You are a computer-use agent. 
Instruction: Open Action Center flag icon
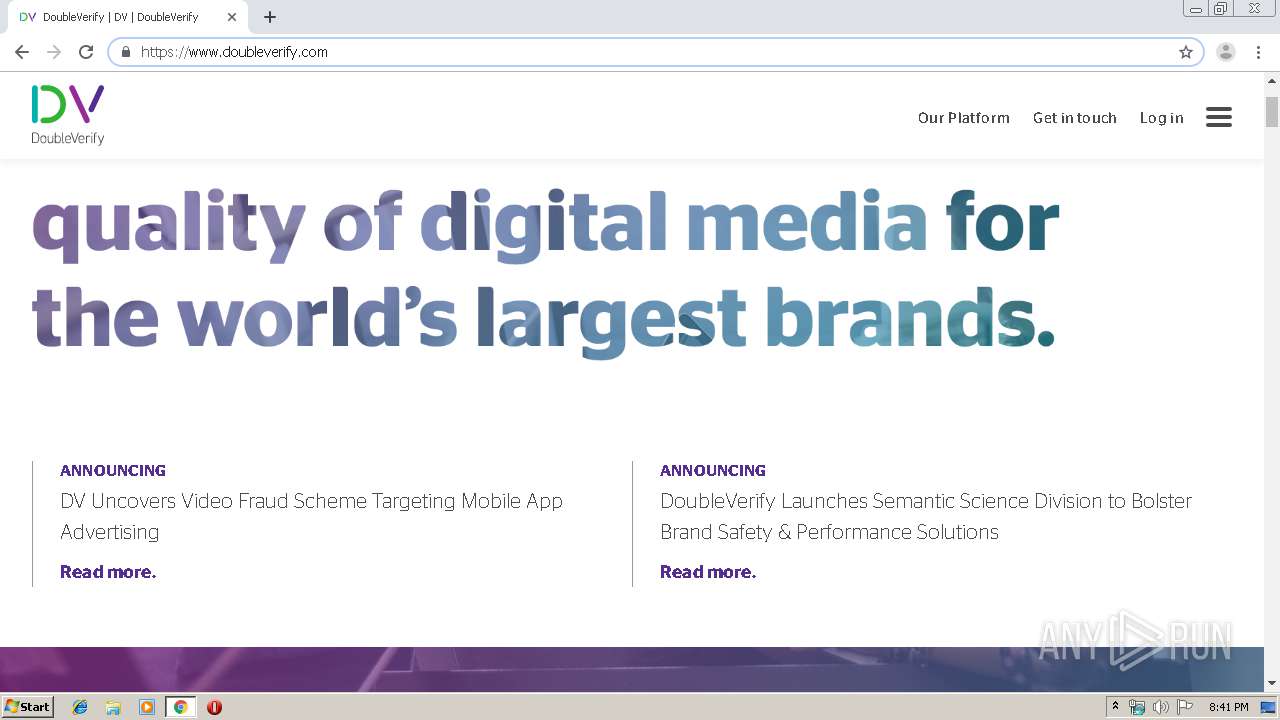pyautogui.click(x=1185, y=707)
